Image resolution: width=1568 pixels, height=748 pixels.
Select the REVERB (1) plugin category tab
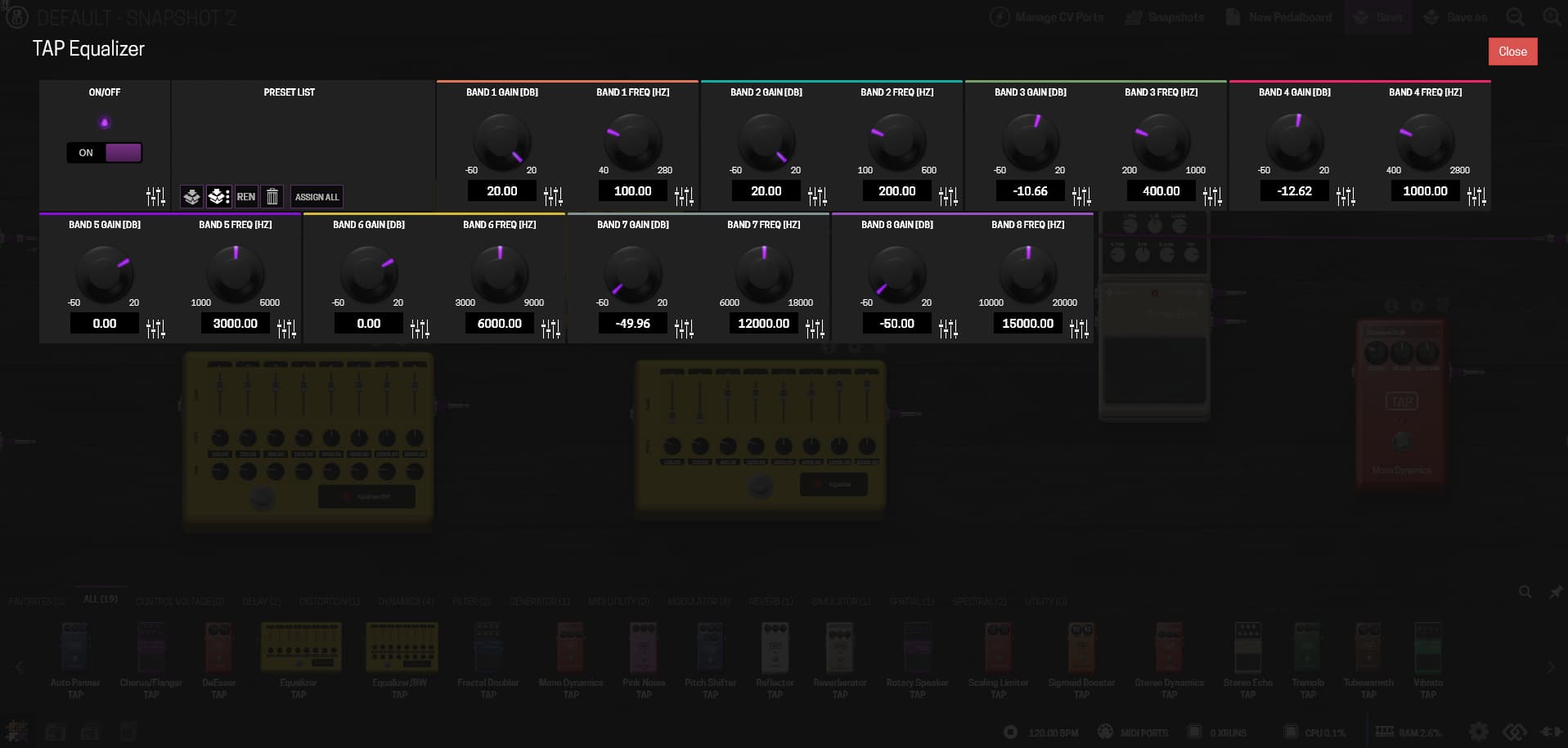(x=771, y=602)
